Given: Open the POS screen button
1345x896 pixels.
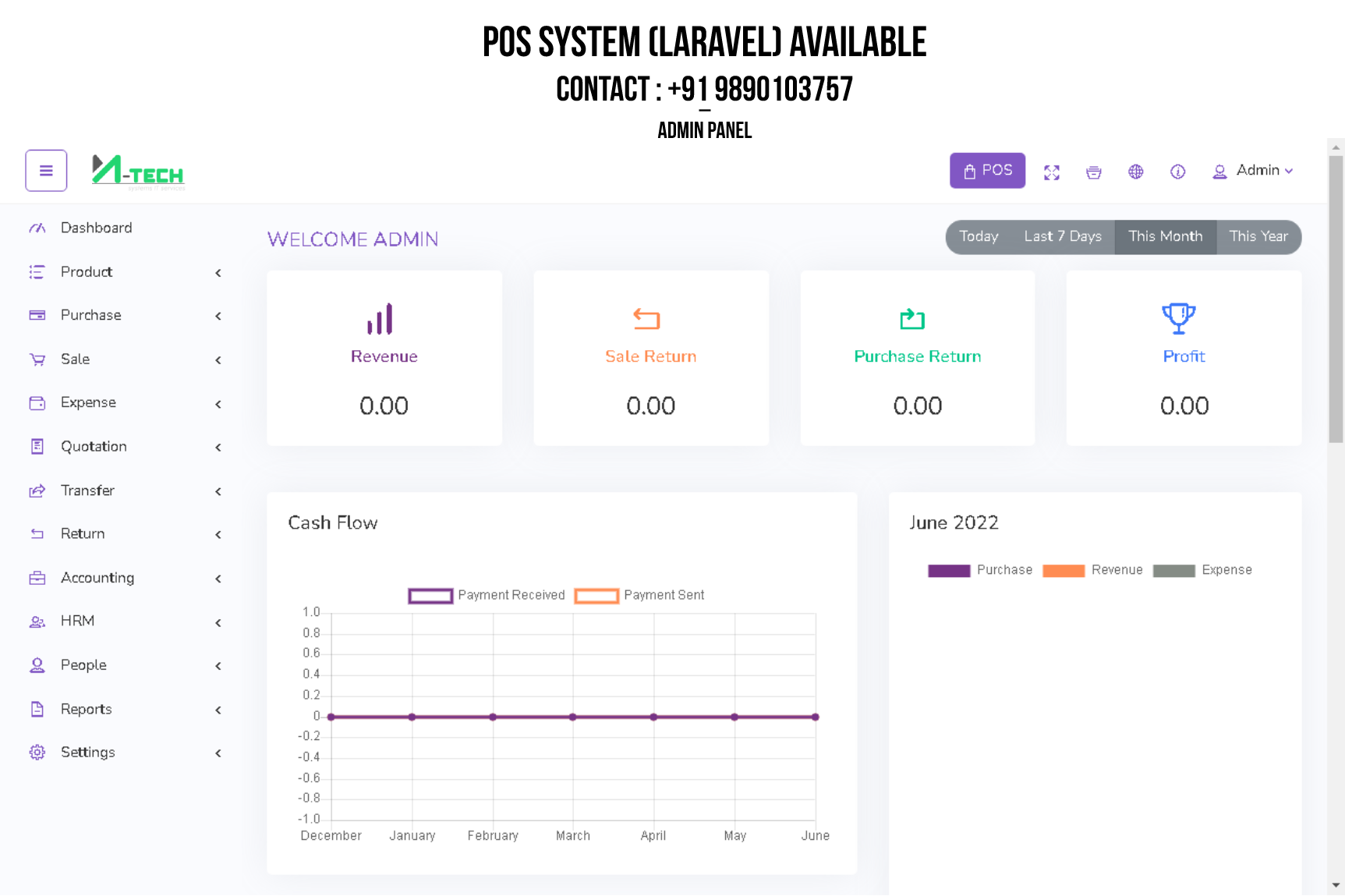Looking at the screenshot, I should tap(987, 171).
